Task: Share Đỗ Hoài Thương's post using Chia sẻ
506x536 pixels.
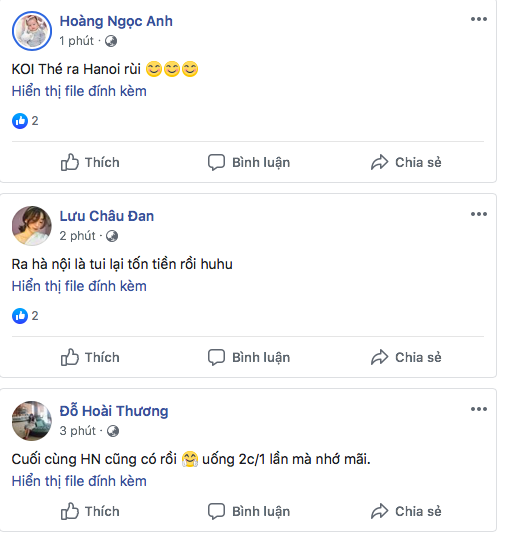Action: [406, 512]
